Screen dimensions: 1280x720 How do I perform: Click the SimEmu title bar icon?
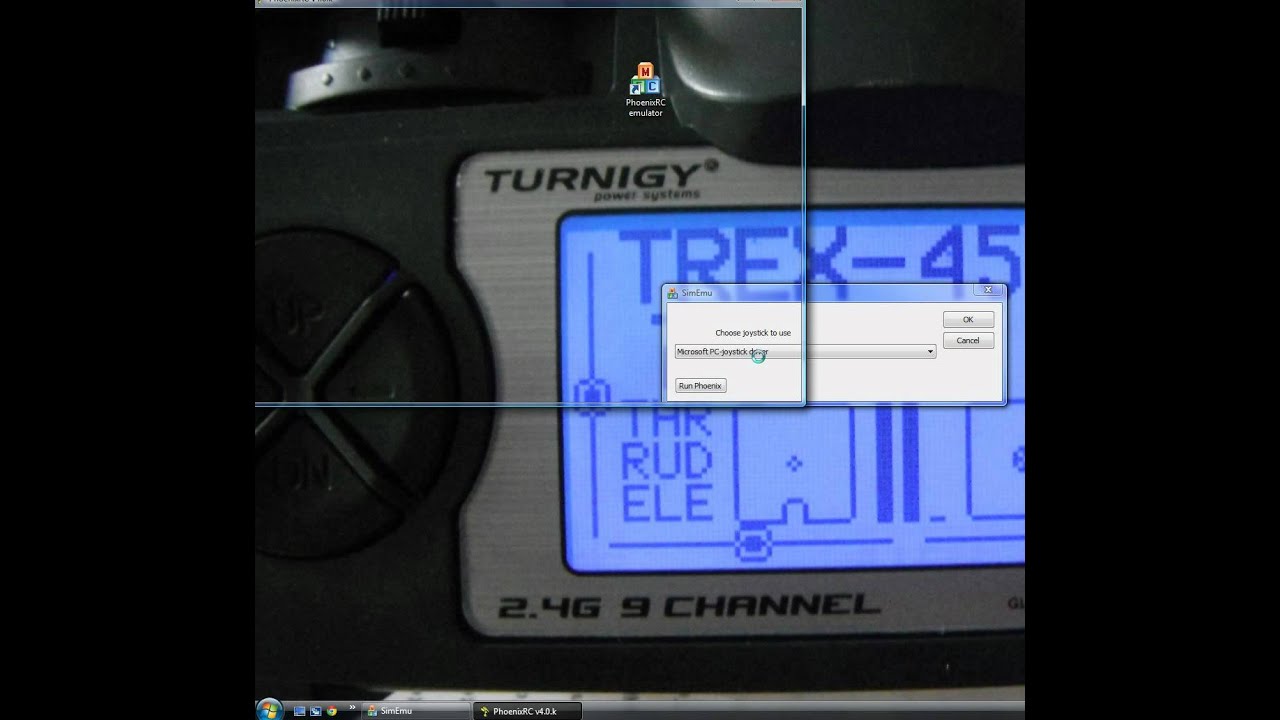[673, 293]
